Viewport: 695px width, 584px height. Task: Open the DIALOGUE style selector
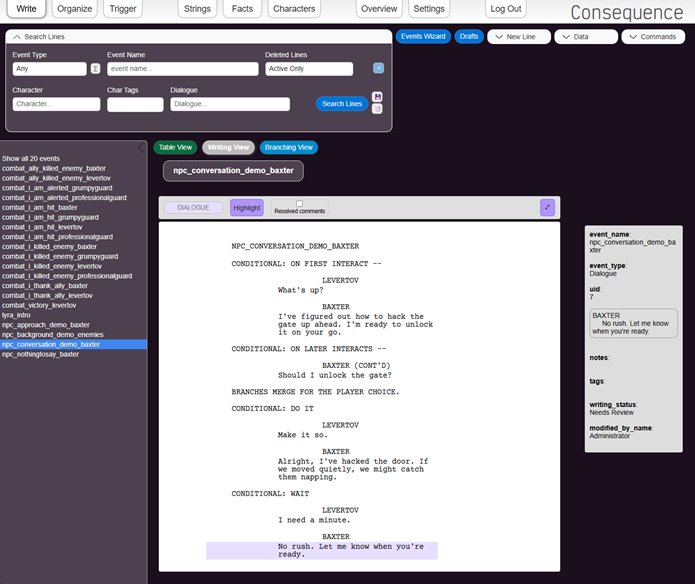(193, 207)
